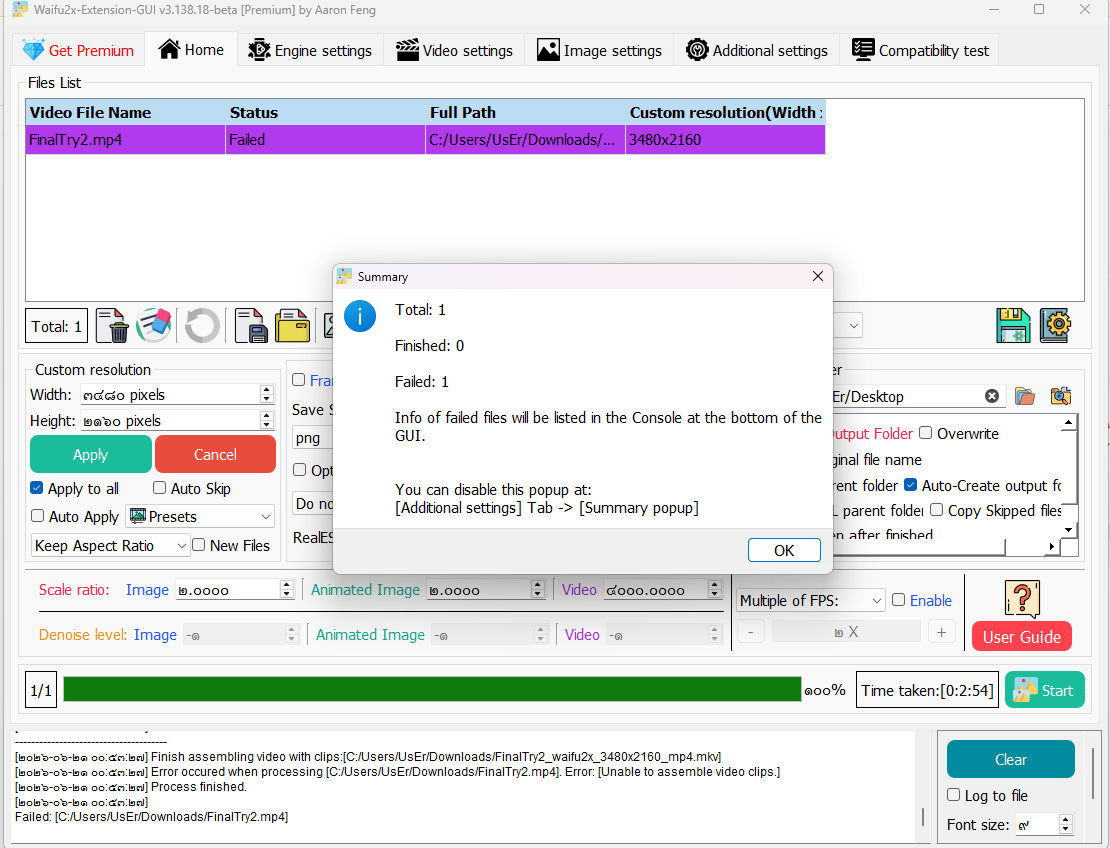Enable the Auto Skip checkbox
Screen dimensions: 1110x848
[x=159, y=488]
